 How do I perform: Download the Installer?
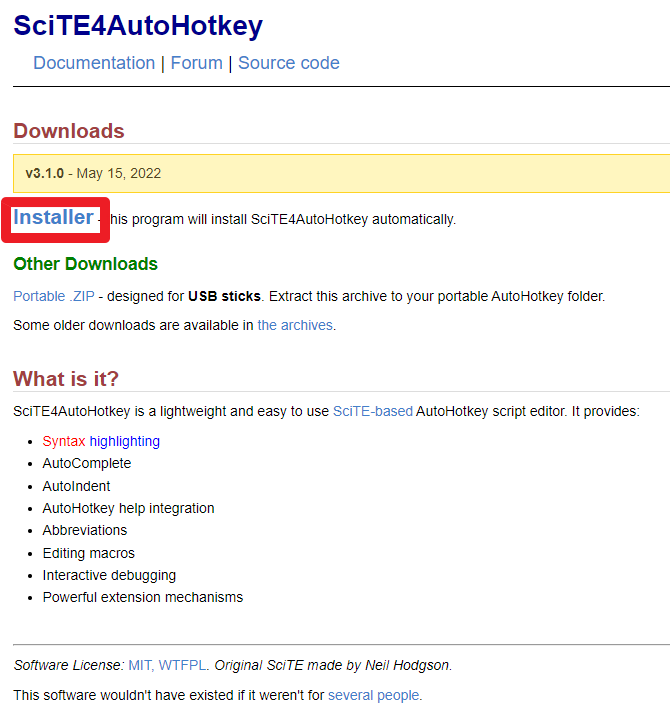click(x=53, y=218)
